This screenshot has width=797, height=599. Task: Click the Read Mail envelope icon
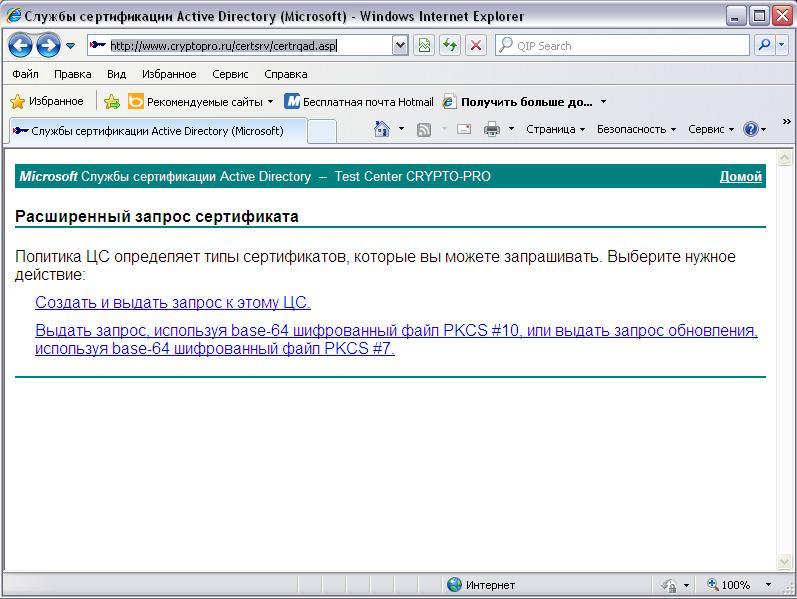click(x=464, y=129)
